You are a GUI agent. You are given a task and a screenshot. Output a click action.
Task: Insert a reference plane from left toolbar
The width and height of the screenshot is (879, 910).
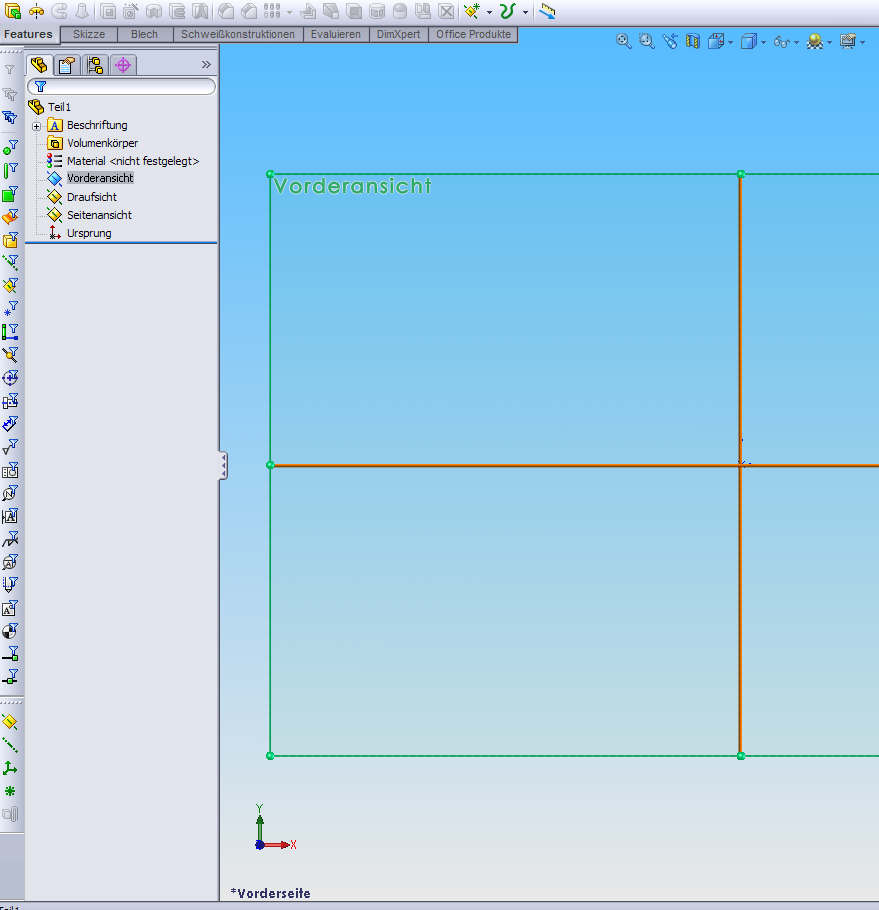click(10, 722)
